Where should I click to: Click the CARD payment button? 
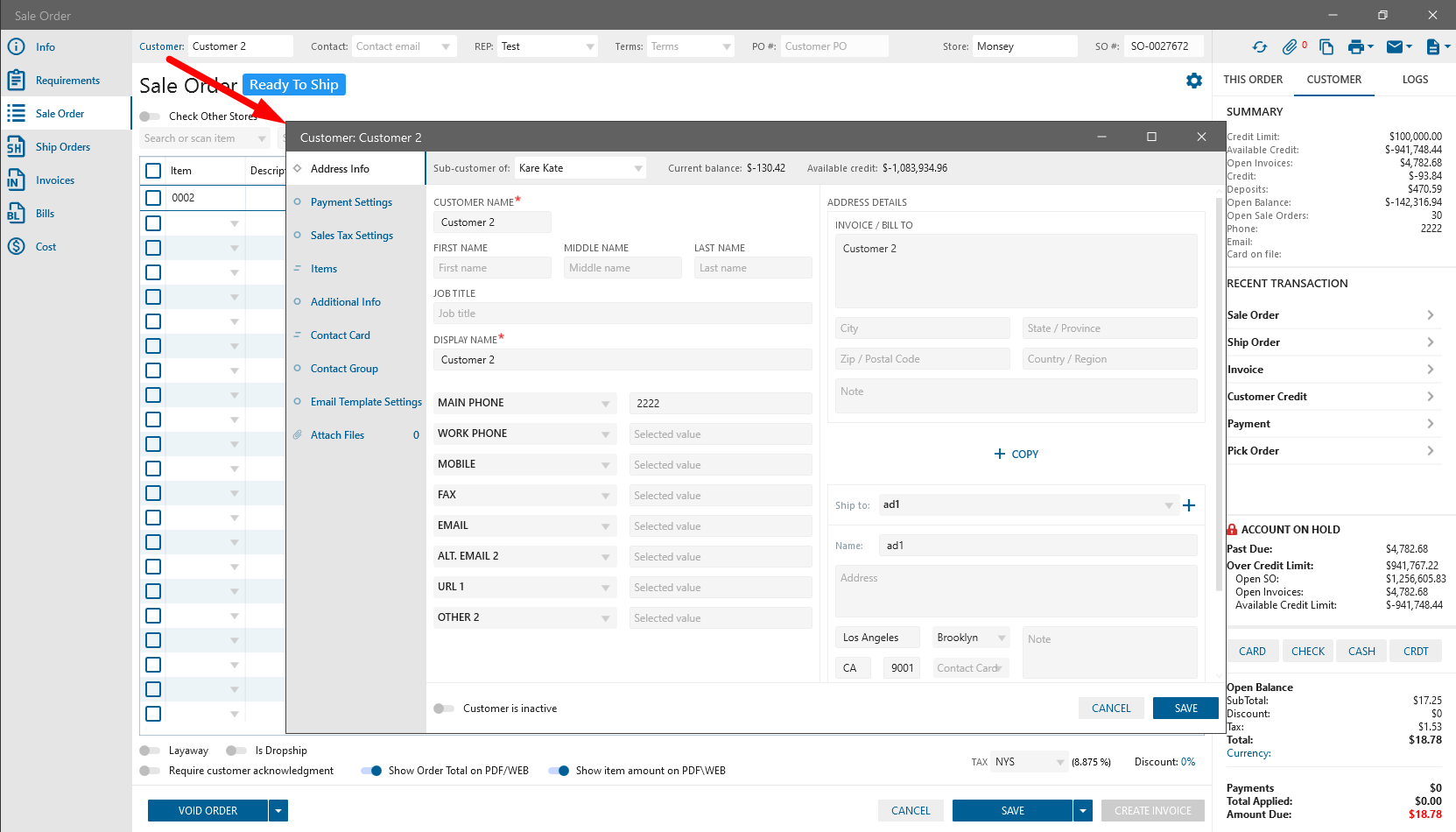[x=1252, y=652]
